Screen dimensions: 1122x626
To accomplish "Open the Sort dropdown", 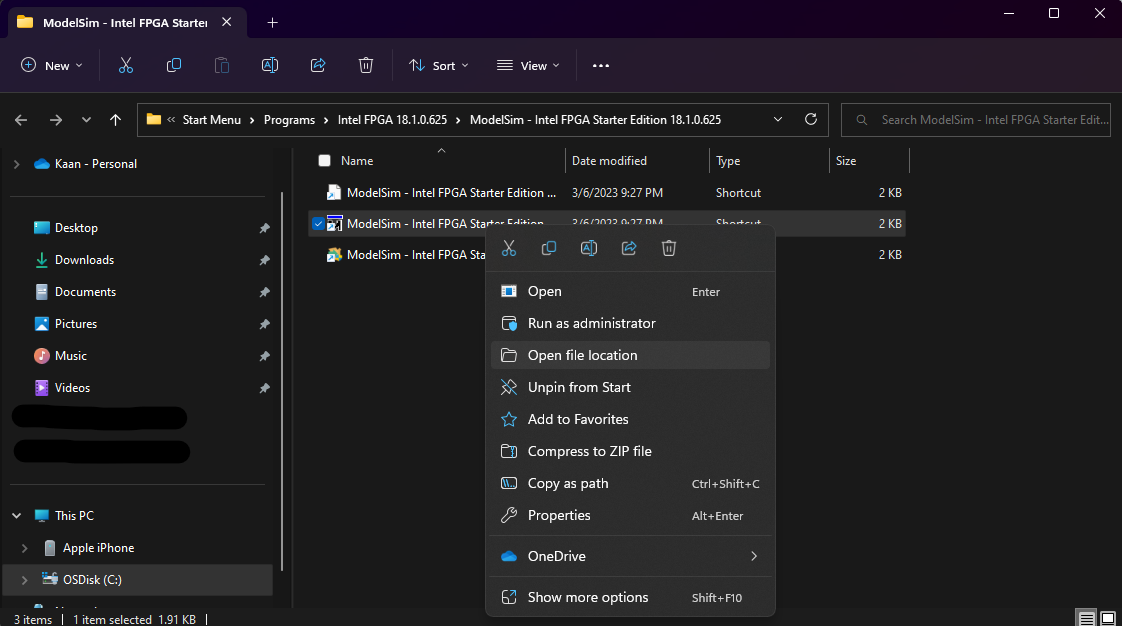I will [438, 65].
